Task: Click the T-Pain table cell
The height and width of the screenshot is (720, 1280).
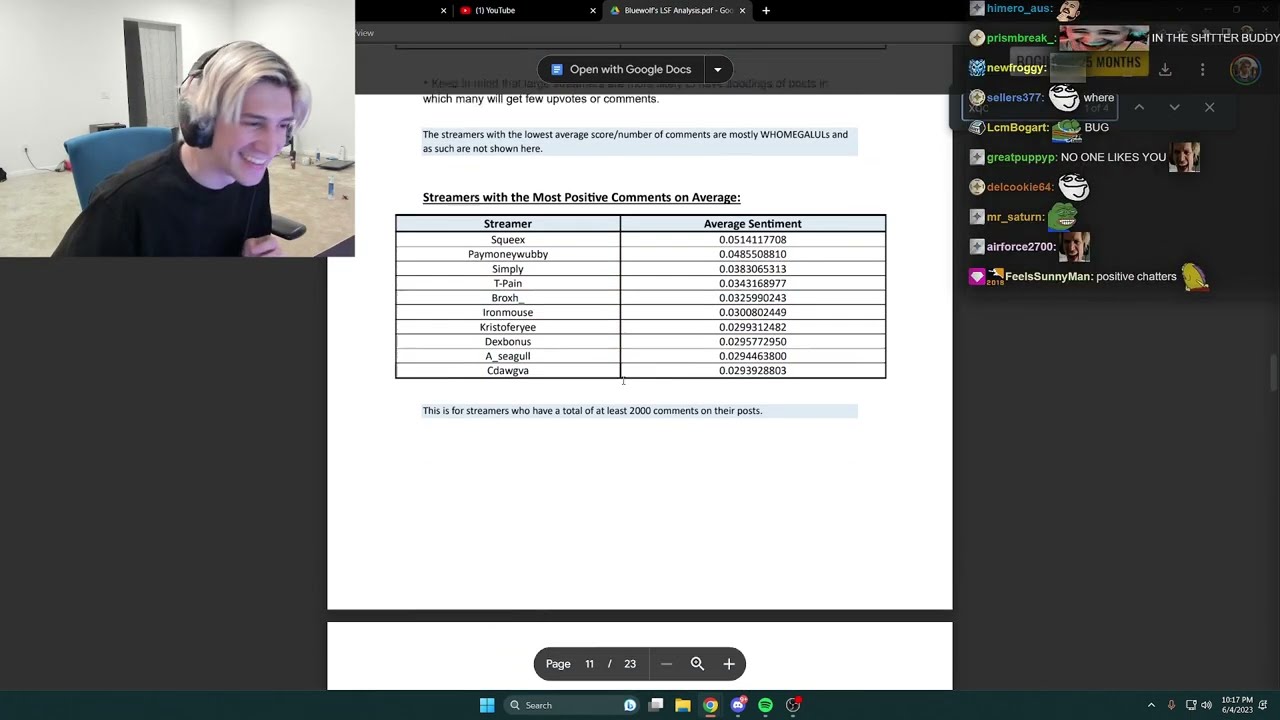Action: (x=508, y=283)
